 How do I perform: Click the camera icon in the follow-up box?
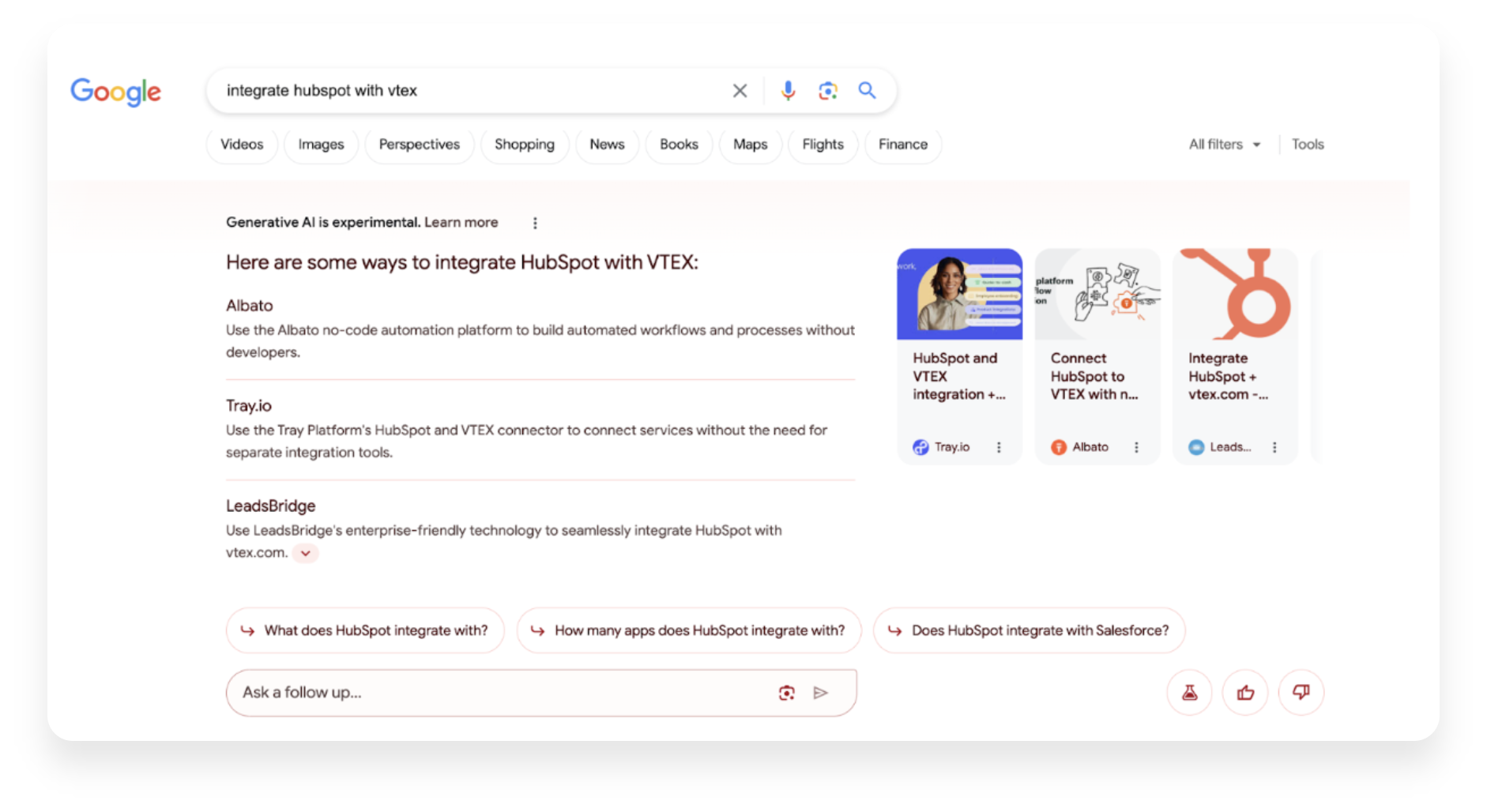786,693
